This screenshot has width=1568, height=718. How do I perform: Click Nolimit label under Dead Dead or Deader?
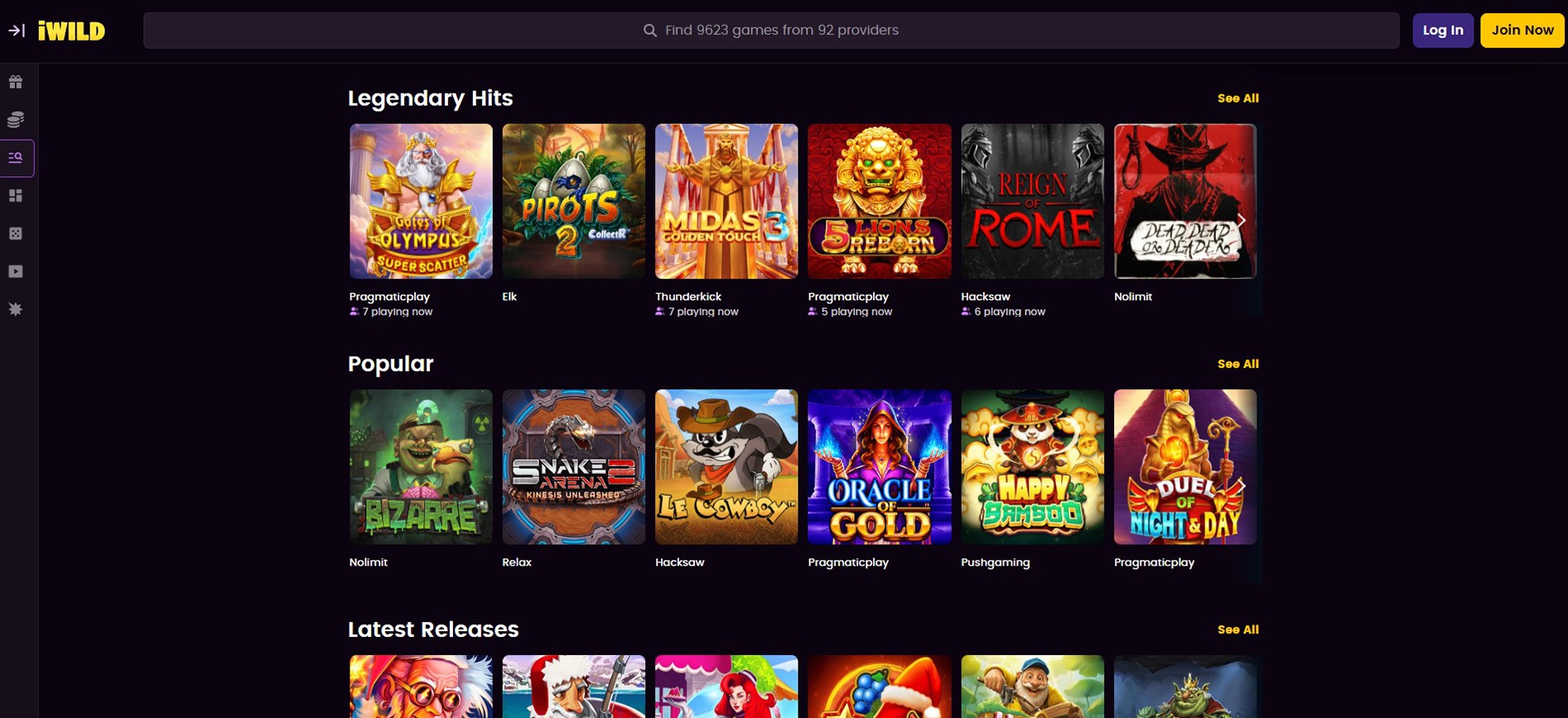pyautogui.click(x=1133, y=296)
